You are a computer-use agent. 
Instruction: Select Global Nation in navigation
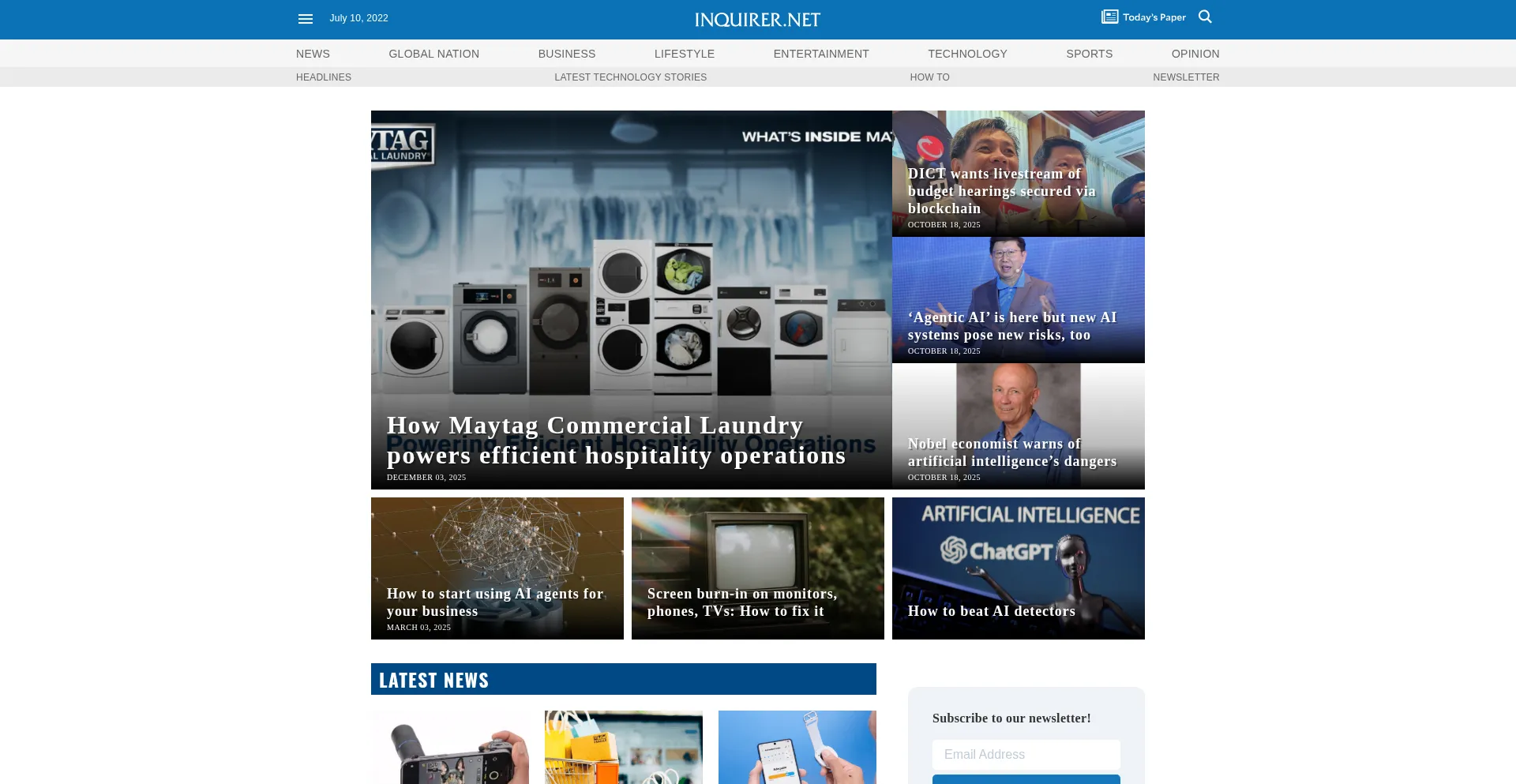433,54
